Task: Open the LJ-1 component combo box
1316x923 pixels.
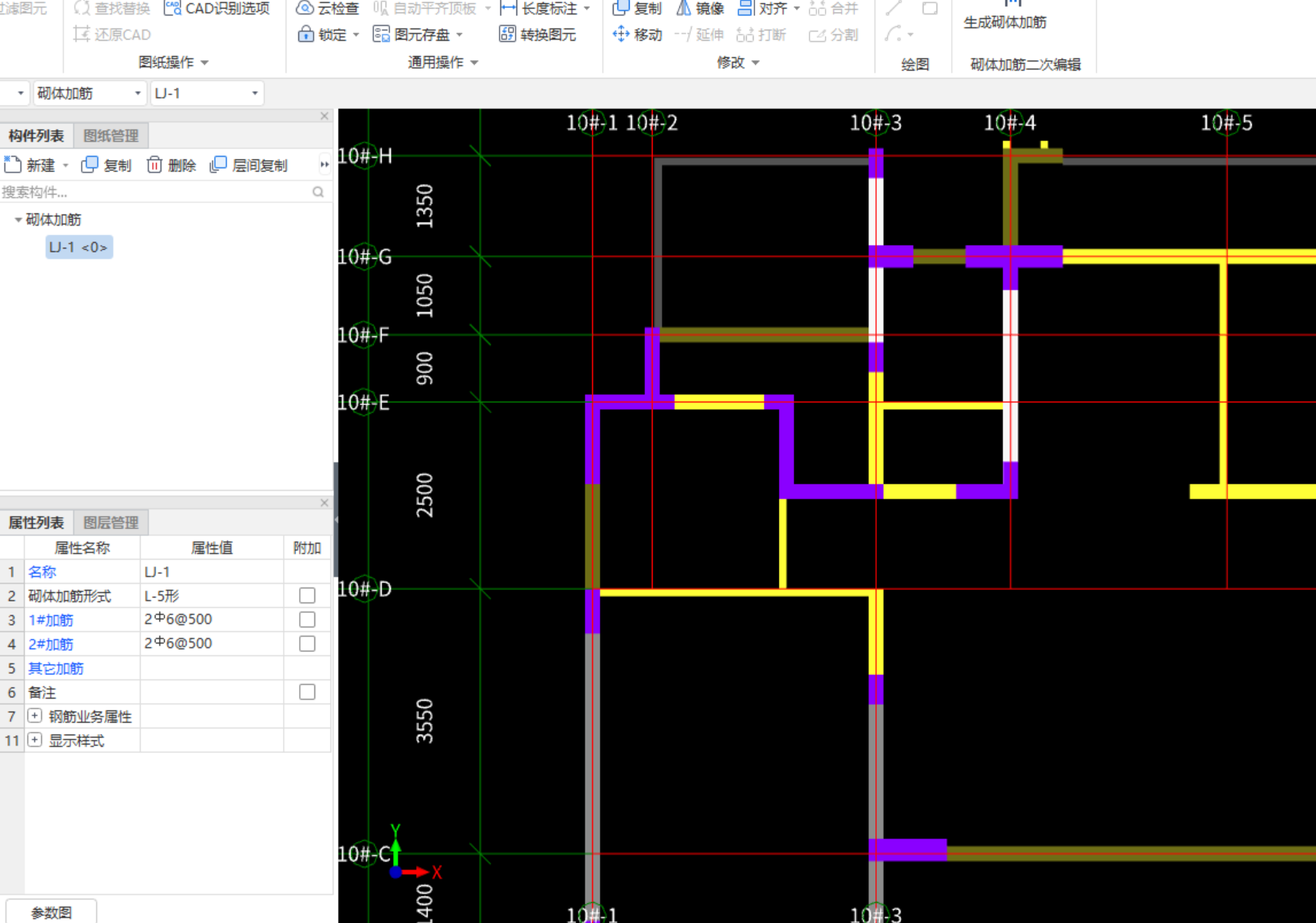Action: [x=207, y=93]
